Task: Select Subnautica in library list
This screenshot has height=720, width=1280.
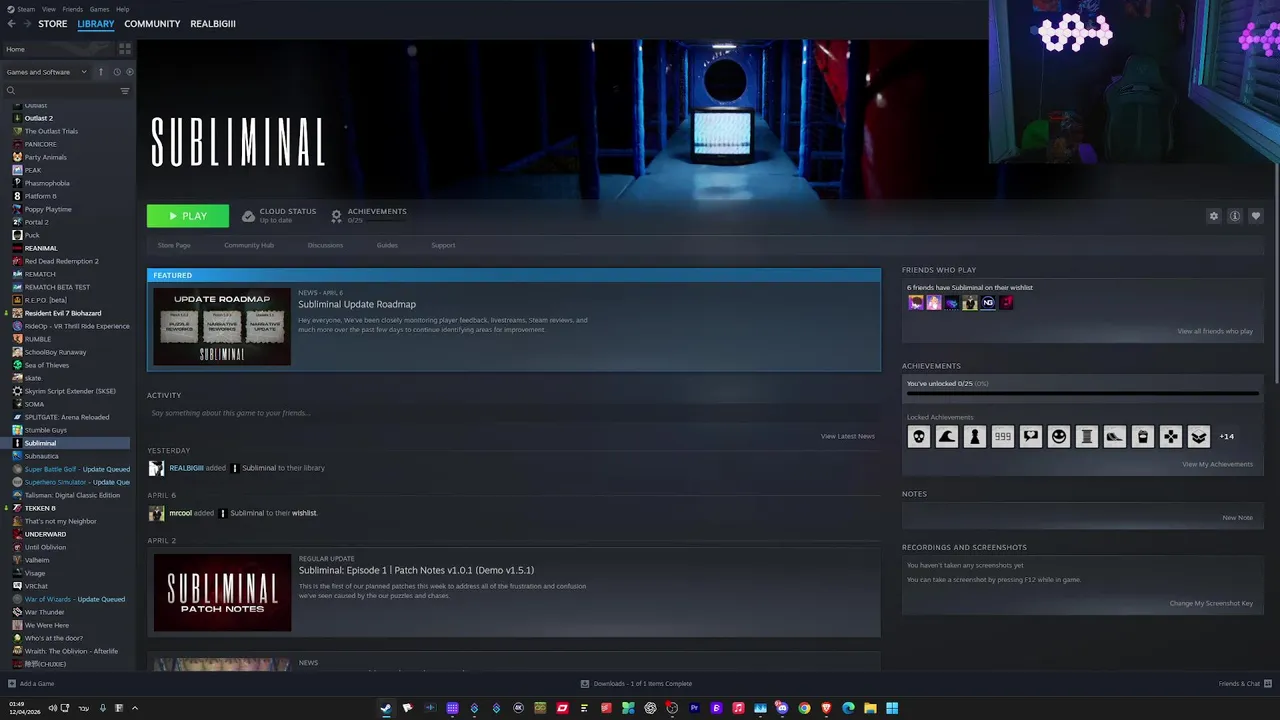Action: point(41,456)
